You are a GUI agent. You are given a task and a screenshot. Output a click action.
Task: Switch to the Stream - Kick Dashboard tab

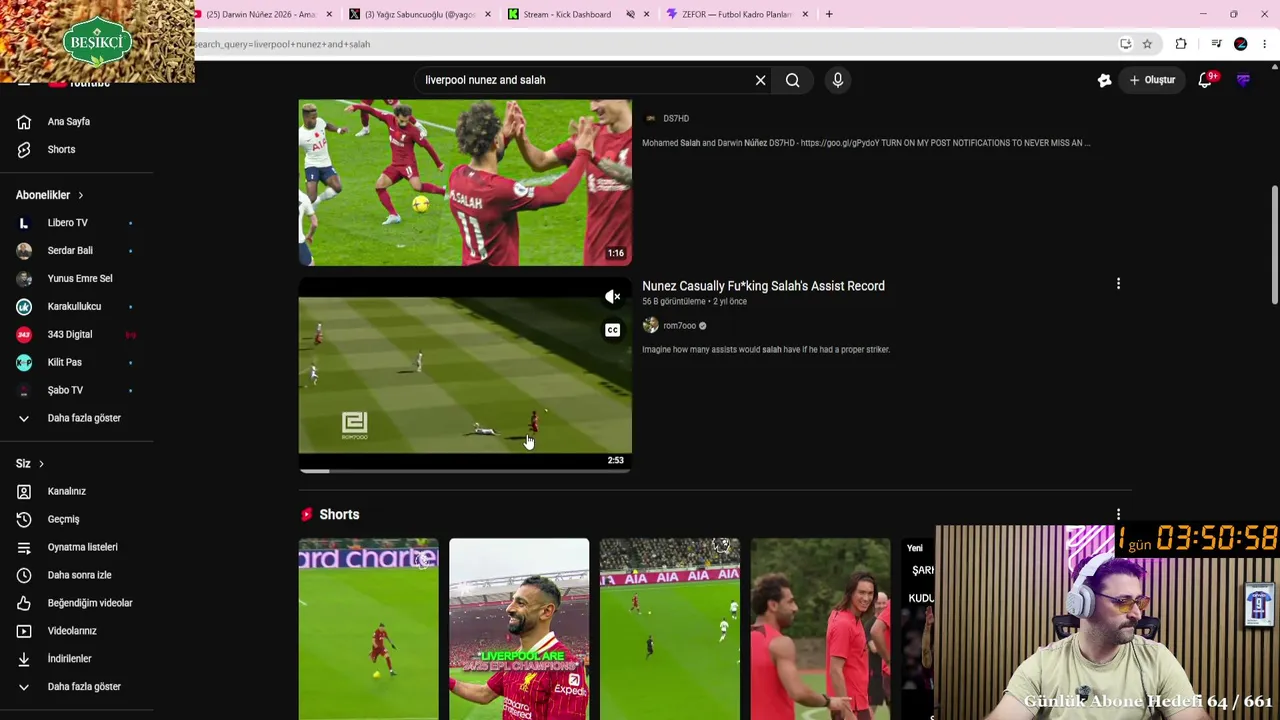coord(578,14)
